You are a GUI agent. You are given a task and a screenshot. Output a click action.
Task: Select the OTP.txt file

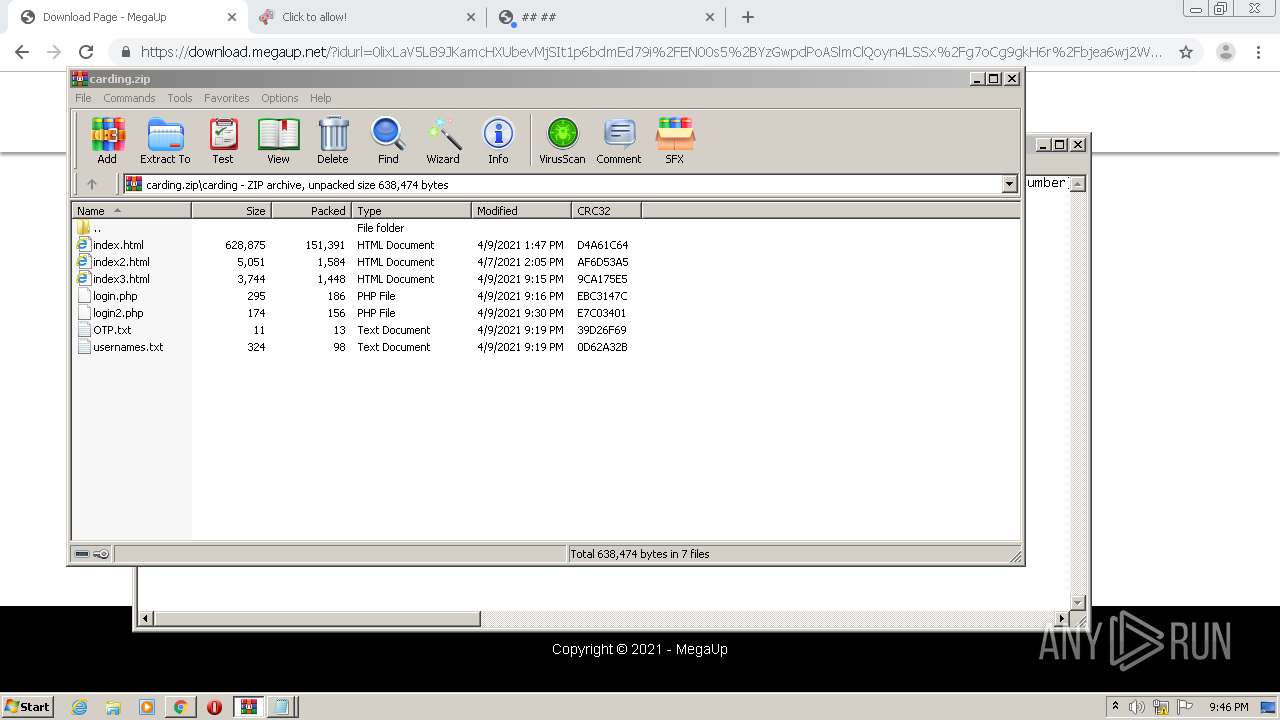(112, 330)
